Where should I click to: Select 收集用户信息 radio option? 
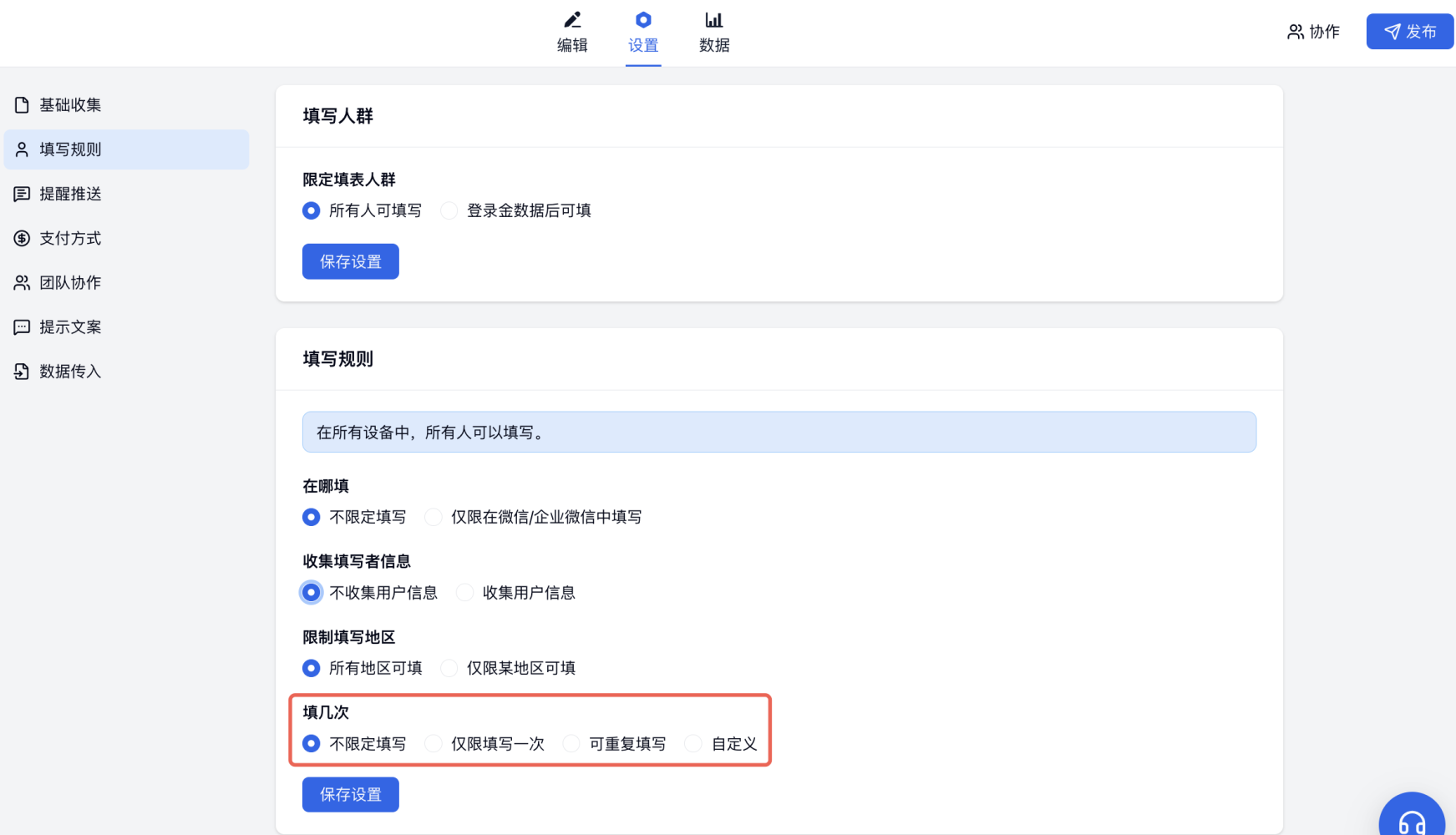(x=465, y=592)
